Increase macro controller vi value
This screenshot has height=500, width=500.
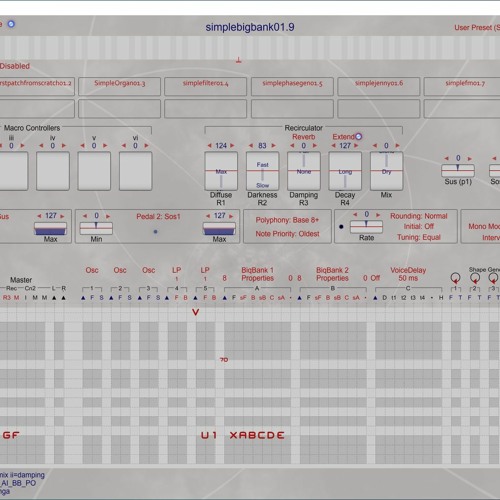pyautogui.click(x=147, y=146)
